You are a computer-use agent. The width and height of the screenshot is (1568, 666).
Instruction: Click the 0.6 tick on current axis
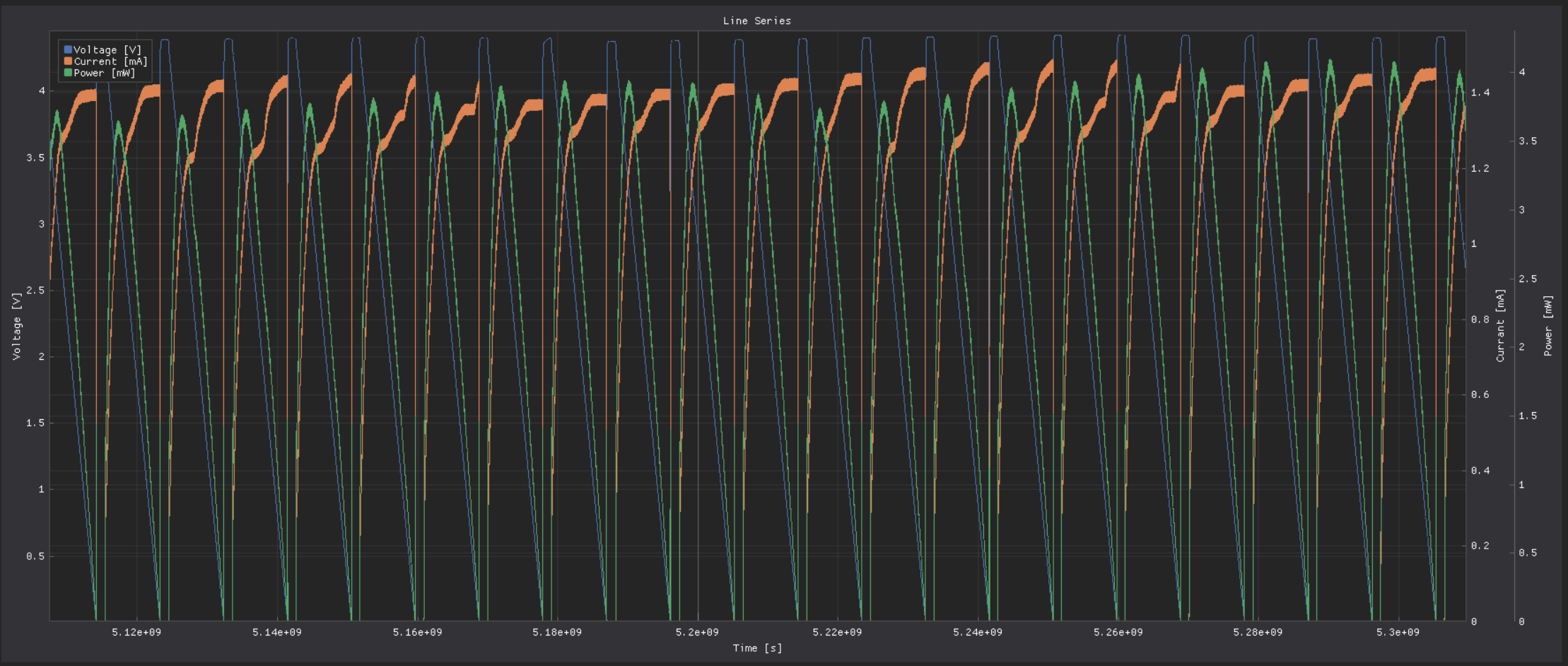(x=1480, y=395)
